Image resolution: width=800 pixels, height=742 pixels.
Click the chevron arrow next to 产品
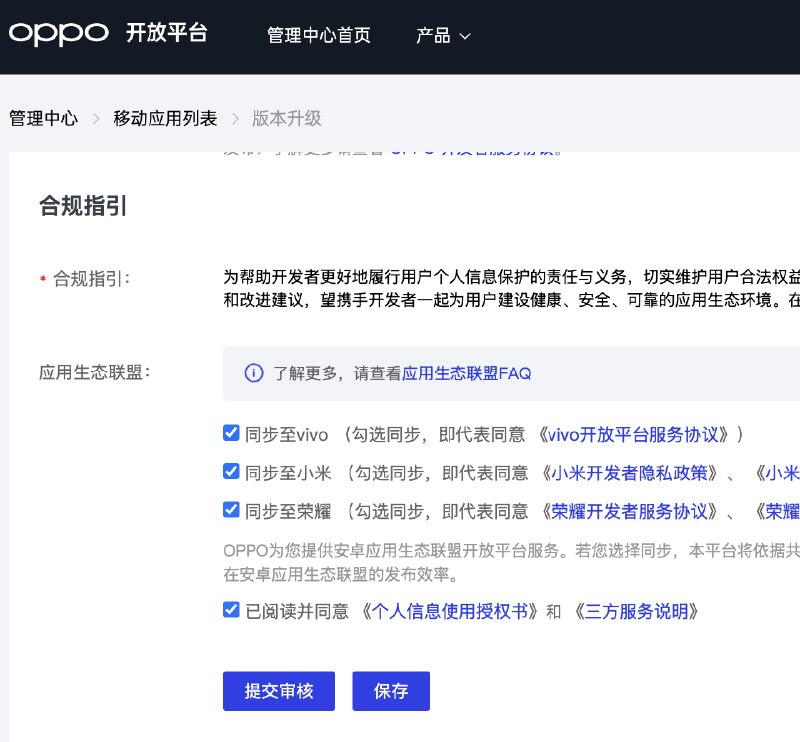[x=465, y=36]
